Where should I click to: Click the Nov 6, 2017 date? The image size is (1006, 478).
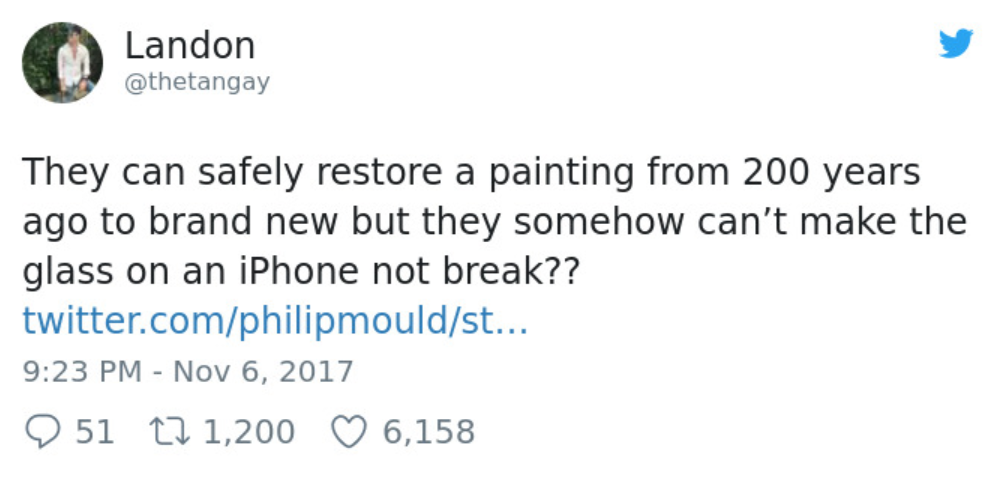[x=264, y=372]
